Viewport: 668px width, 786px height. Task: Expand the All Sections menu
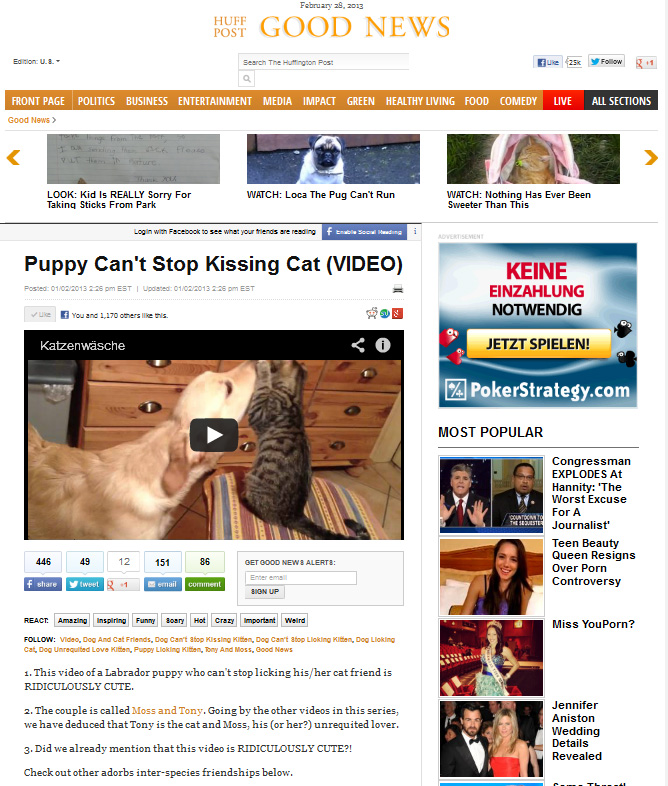pos(621,101)
